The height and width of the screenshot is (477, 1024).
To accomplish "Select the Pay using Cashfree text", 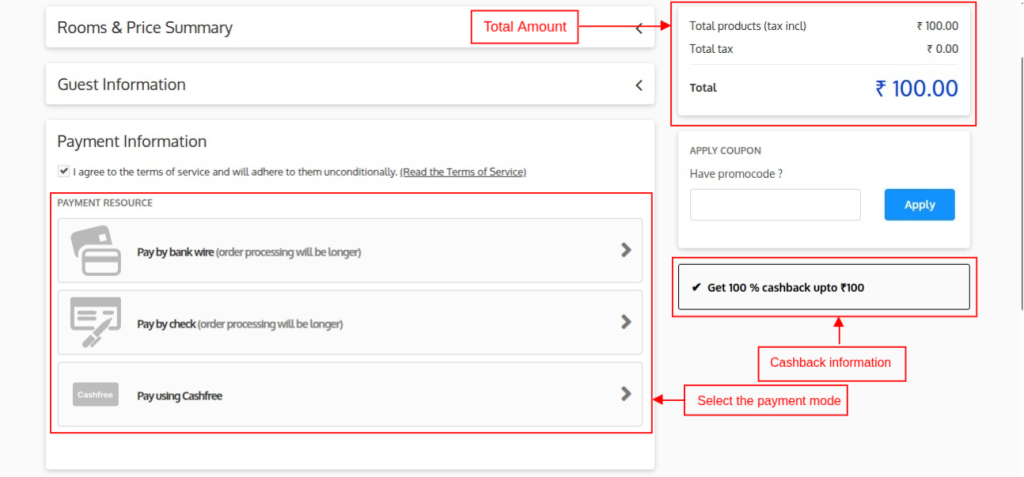I will point(179,396).
